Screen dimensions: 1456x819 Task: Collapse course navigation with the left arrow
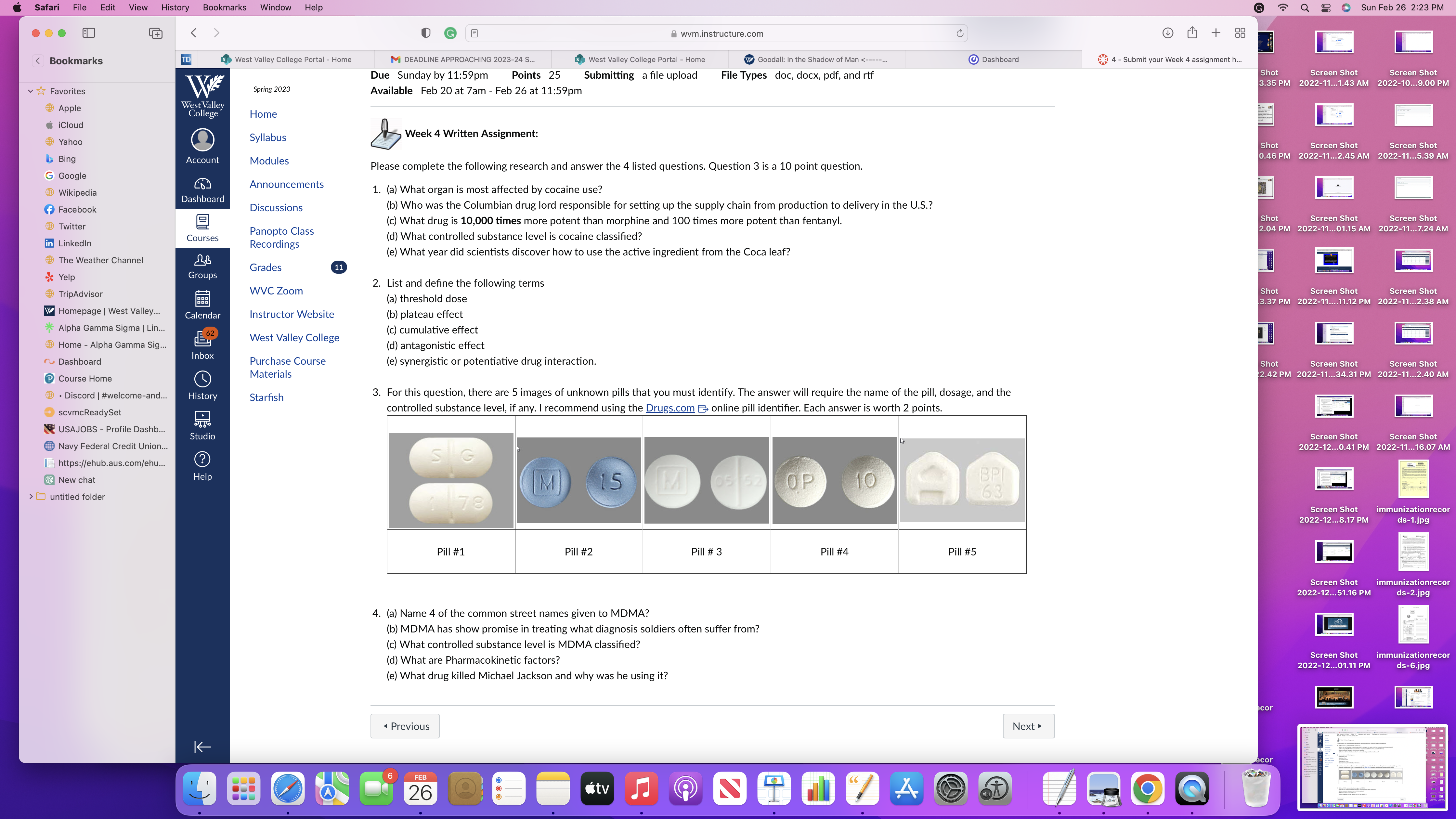tap(202, 747)
